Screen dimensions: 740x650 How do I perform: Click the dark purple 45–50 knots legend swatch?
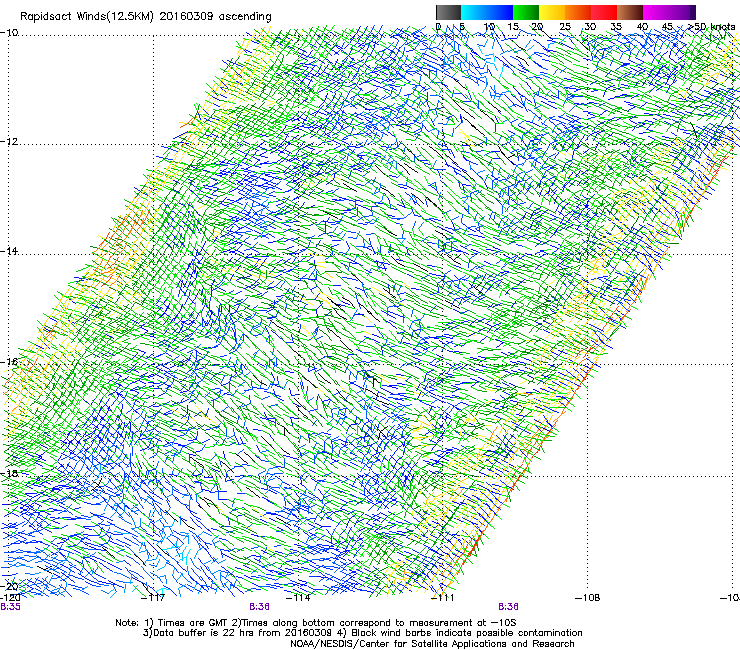click(x=682, y=12)
